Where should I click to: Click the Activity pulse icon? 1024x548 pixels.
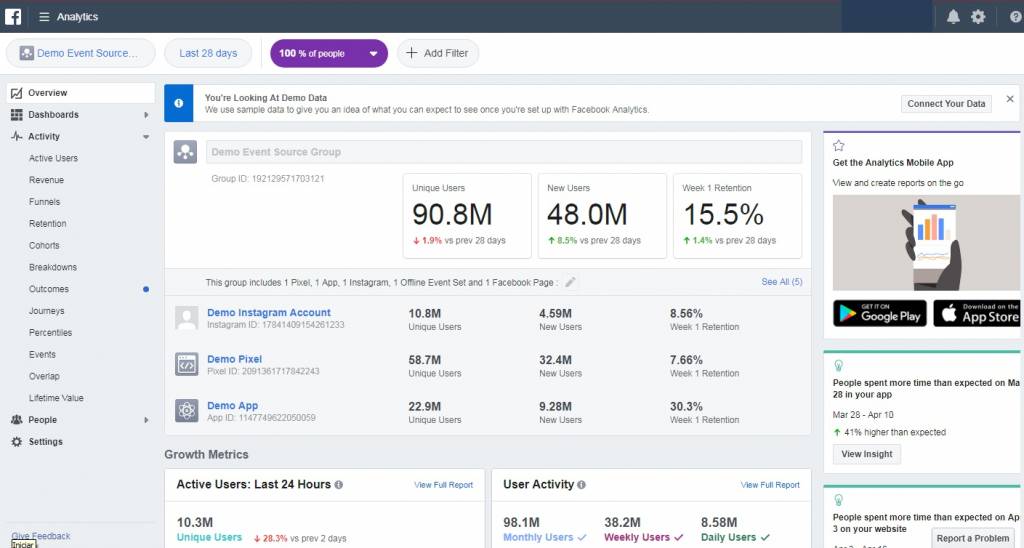[x=17, y=137]
